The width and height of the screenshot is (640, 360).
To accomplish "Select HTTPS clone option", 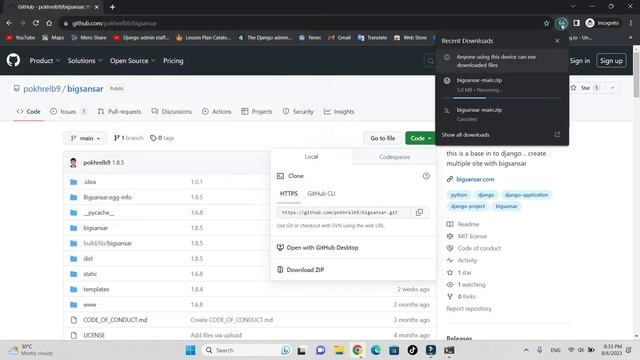I will 289,193.
